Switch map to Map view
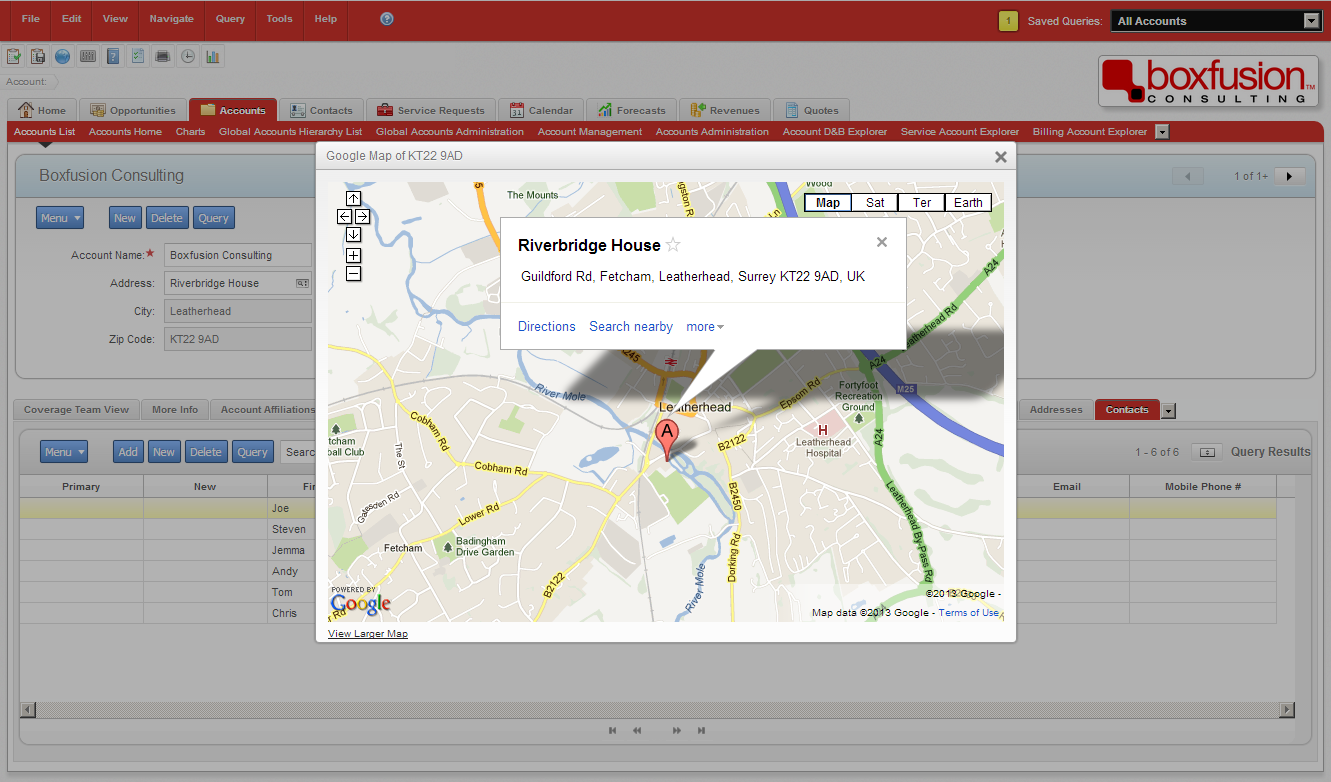This screenshot has height=782, width=1331. tap(828, 203)
